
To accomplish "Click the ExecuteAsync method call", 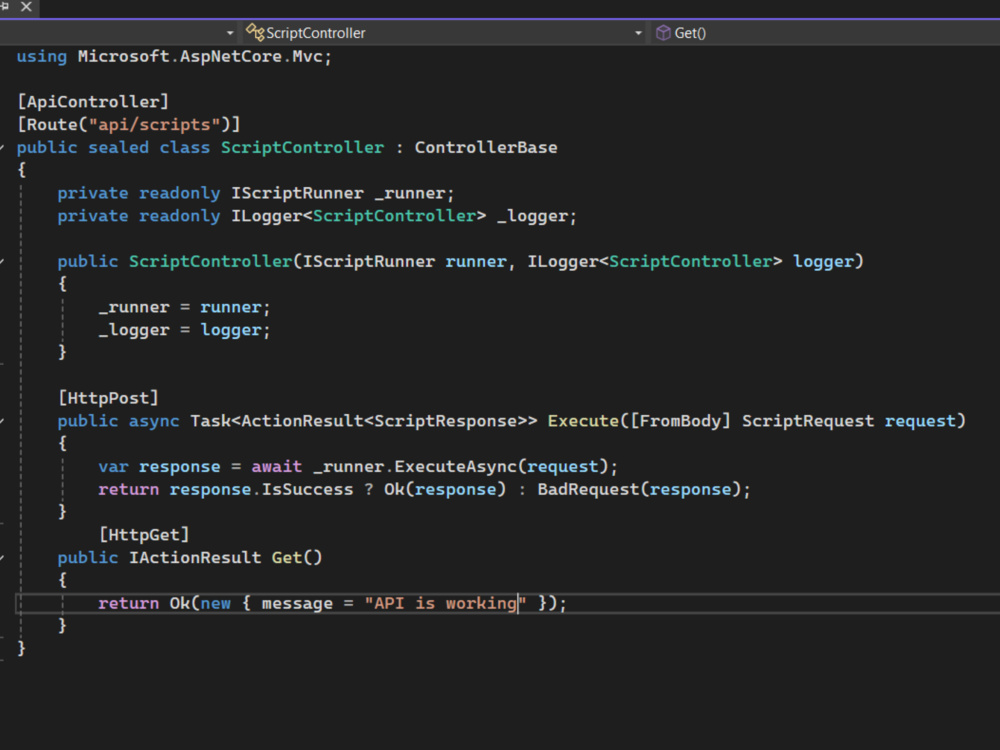I will [x=455, y=467].
